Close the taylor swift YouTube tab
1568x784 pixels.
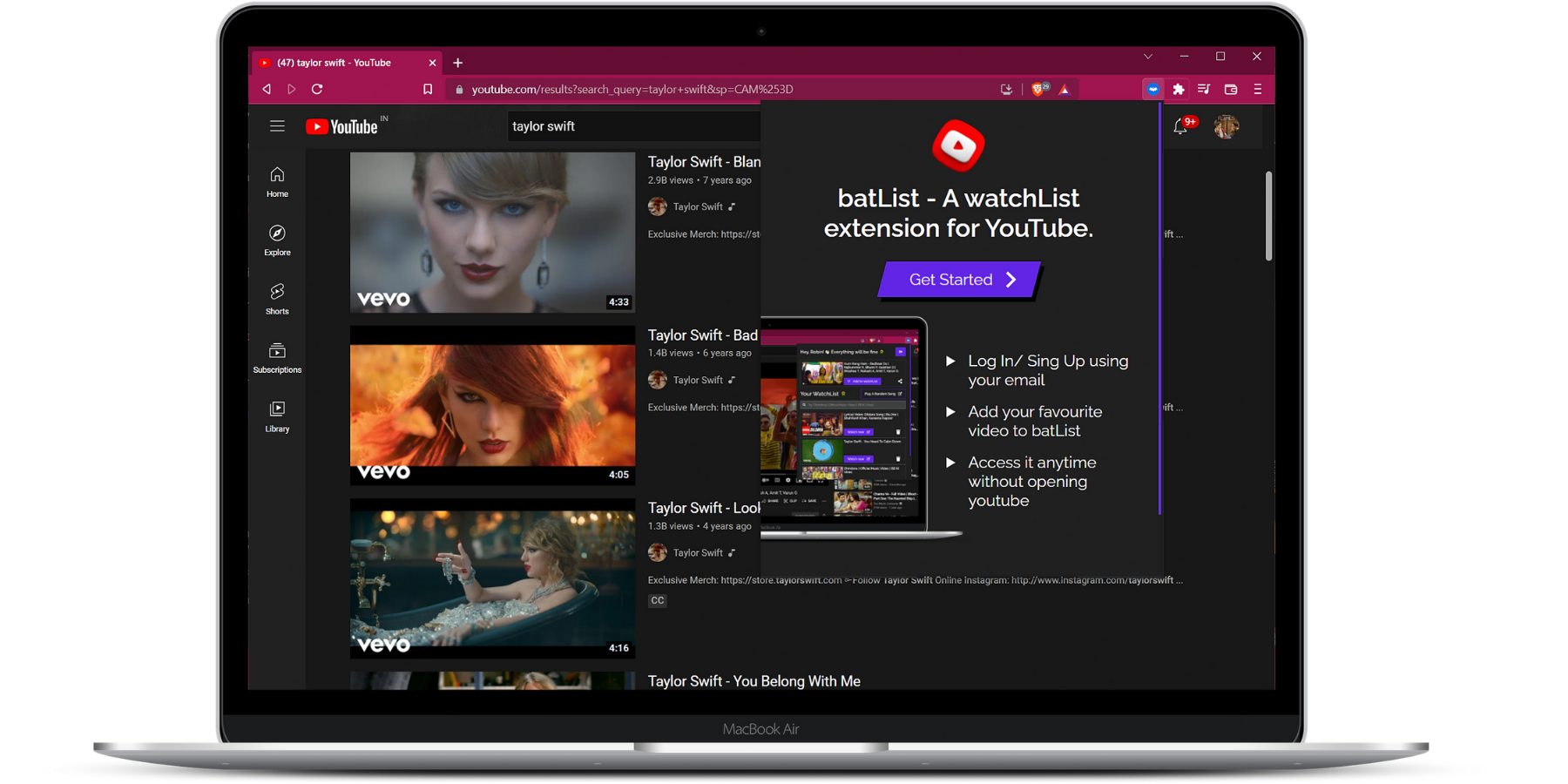[x=432, y=63]
